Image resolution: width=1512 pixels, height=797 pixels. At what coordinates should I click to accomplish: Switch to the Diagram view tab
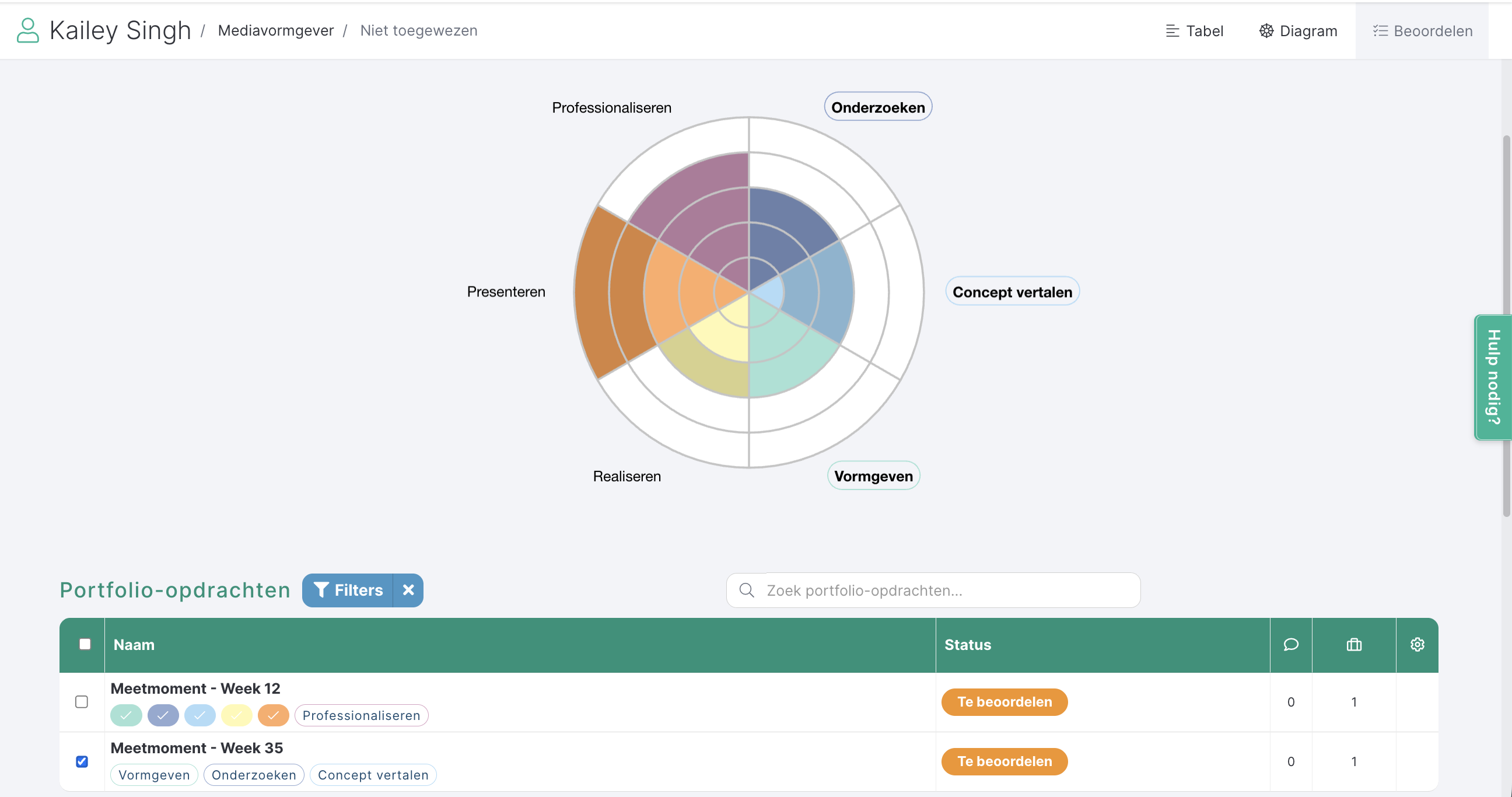coord(1298,30)
